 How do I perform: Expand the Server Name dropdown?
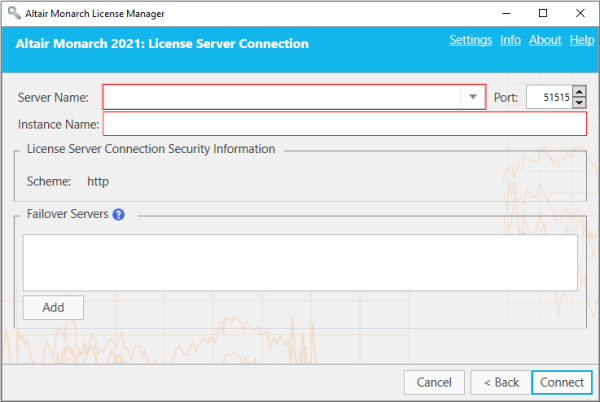coord(473,97)
